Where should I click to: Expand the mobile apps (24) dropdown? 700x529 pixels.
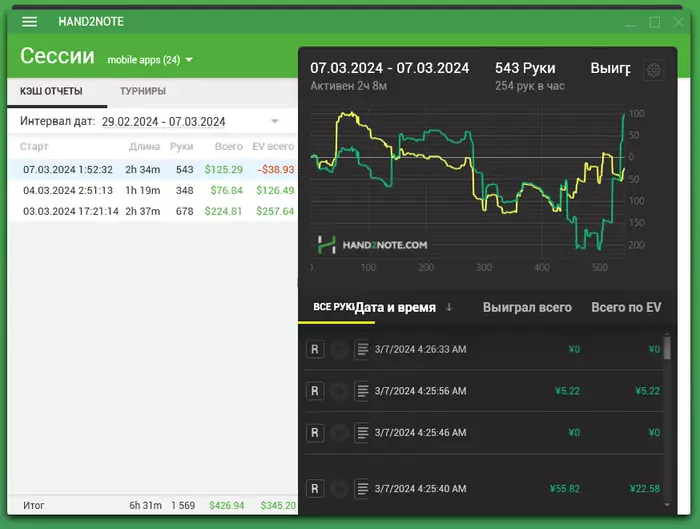pos(189,60)
